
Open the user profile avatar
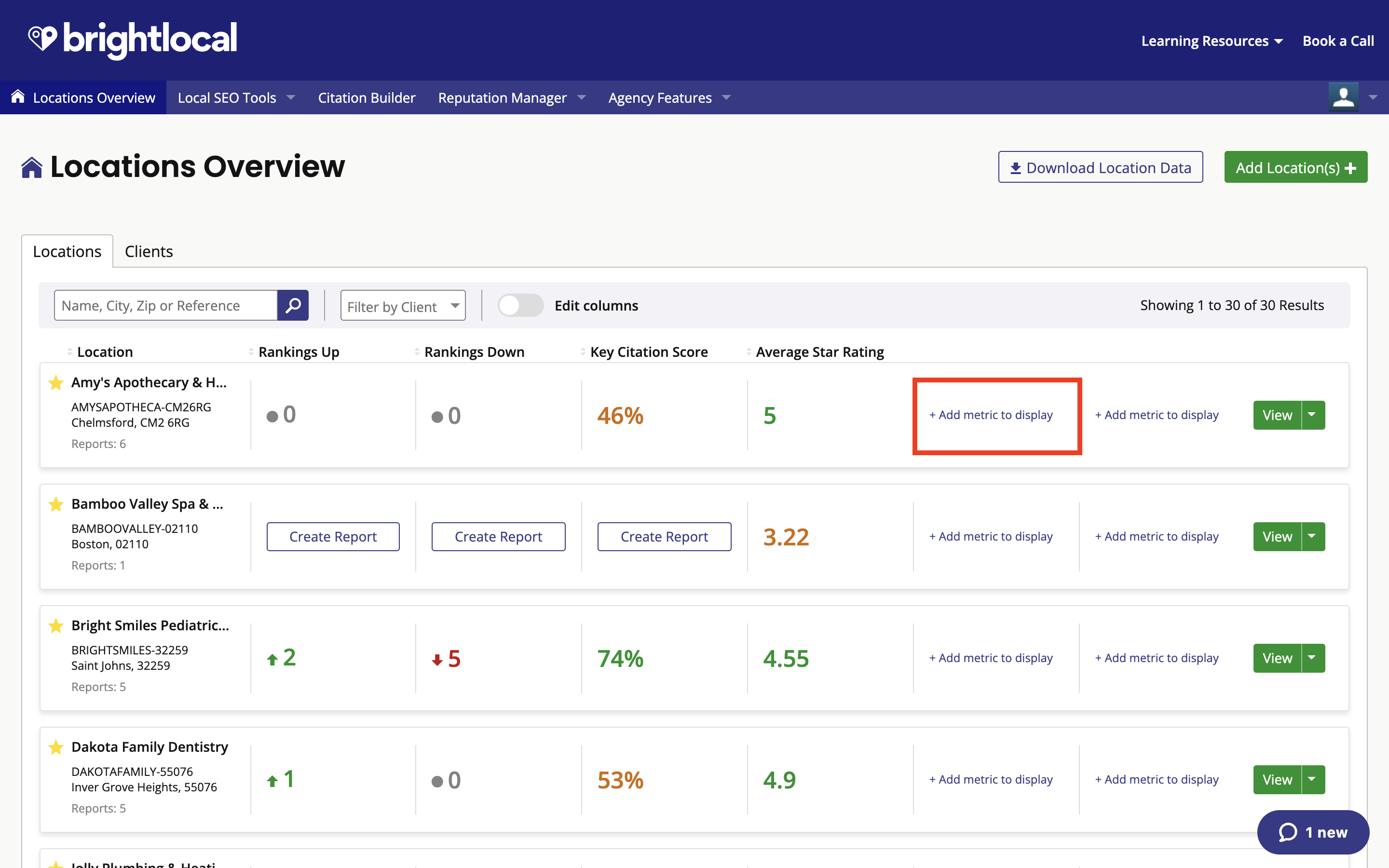click(1343, 97)
